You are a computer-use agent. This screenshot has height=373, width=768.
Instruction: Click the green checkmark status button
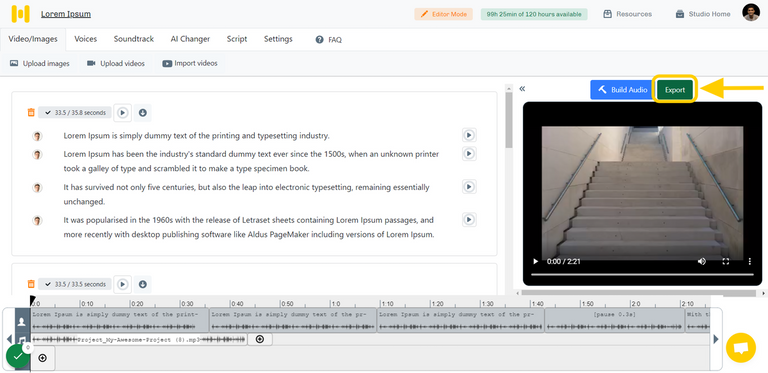point(18,356)
